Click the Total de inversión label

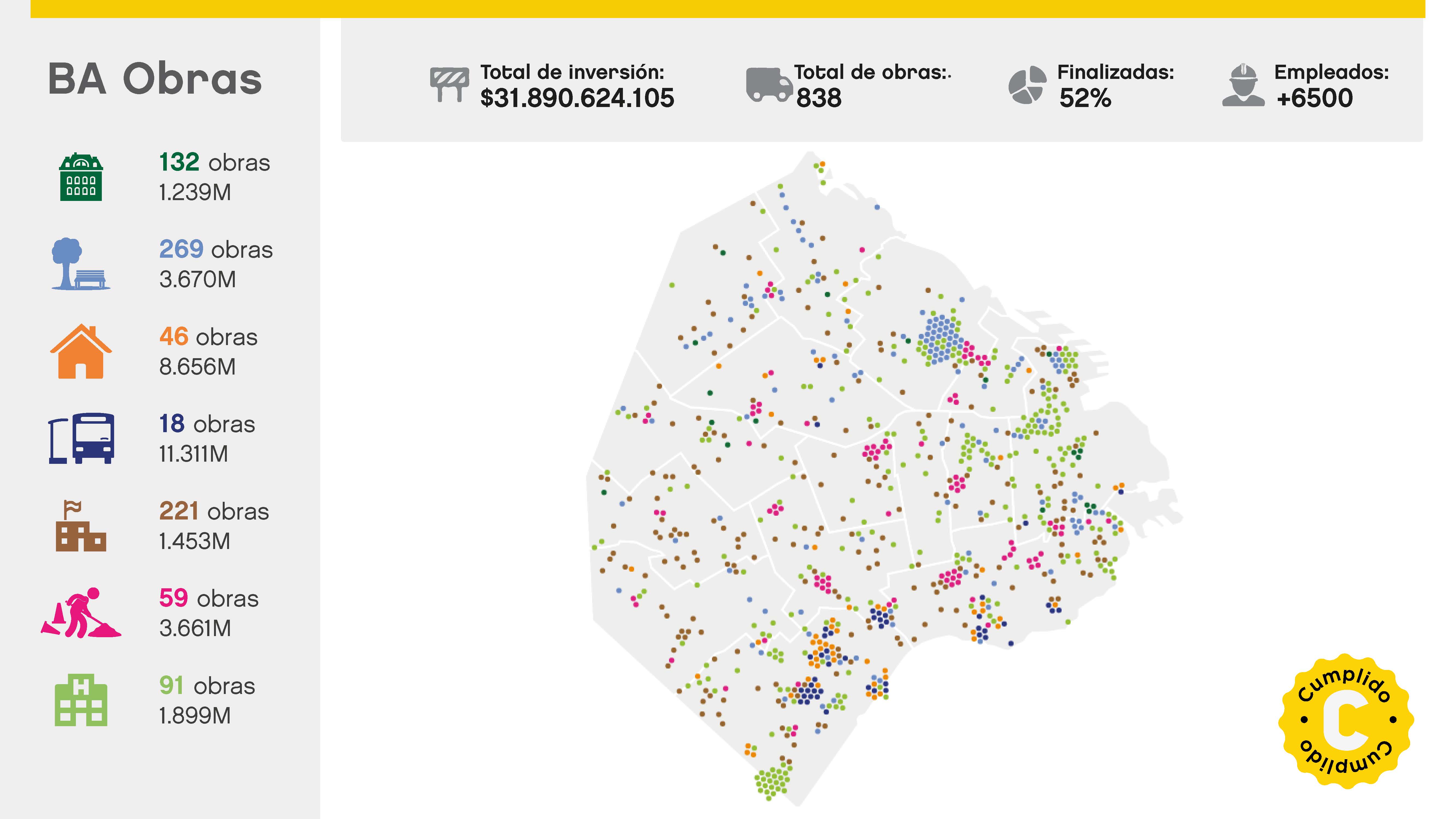pyautogui.click(x=573, y=72)
